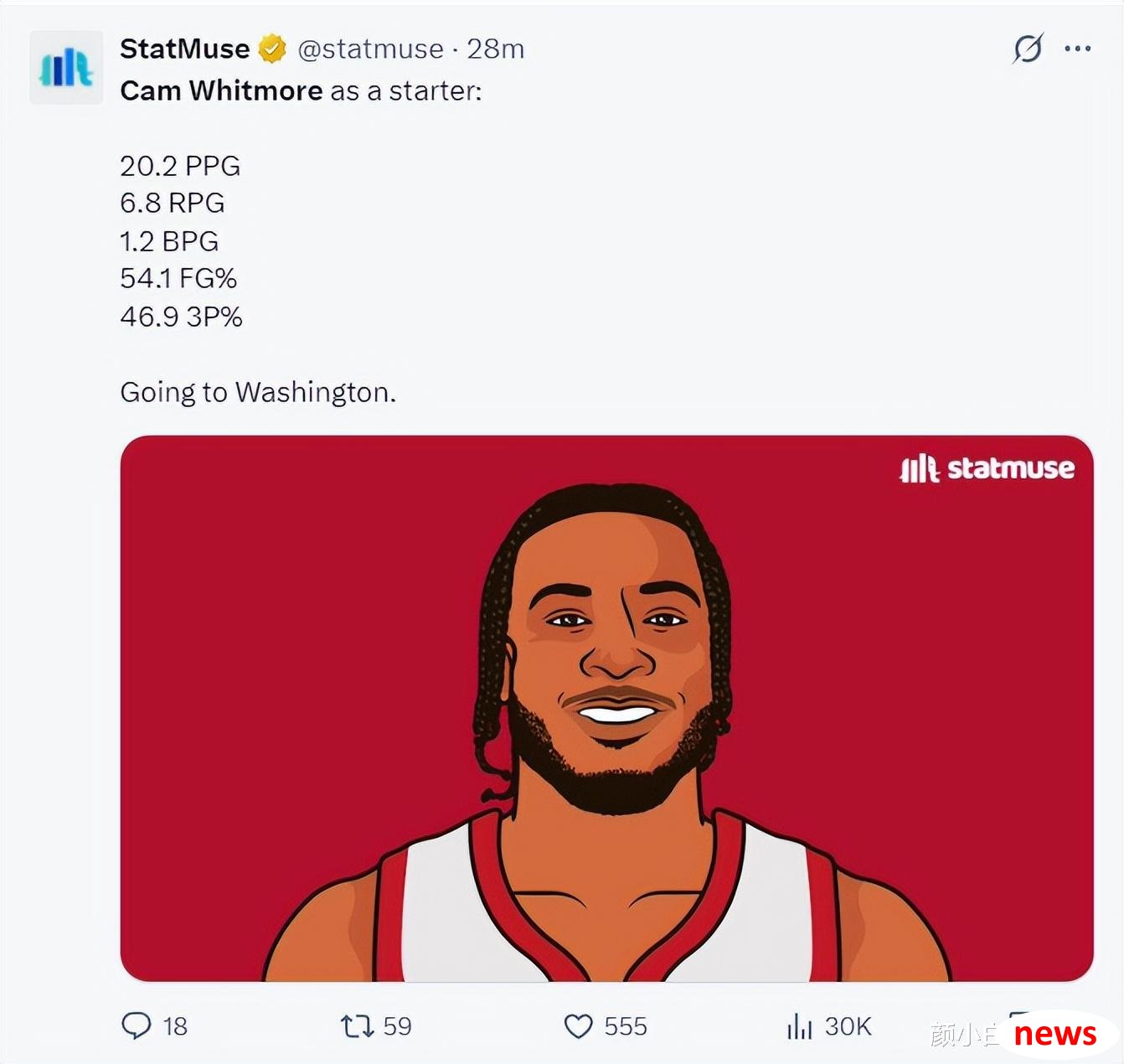Click the red news watermark badge
Screen dimensions: 1124x1064
point(1054,1035)
